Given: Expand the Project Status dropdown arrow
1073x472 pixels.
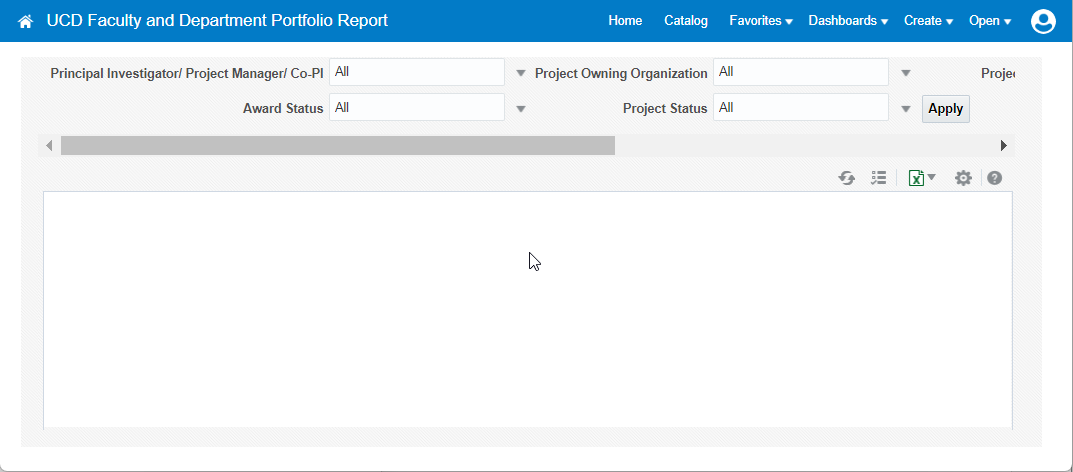Looking at the screenshot, I should (905, 109).
